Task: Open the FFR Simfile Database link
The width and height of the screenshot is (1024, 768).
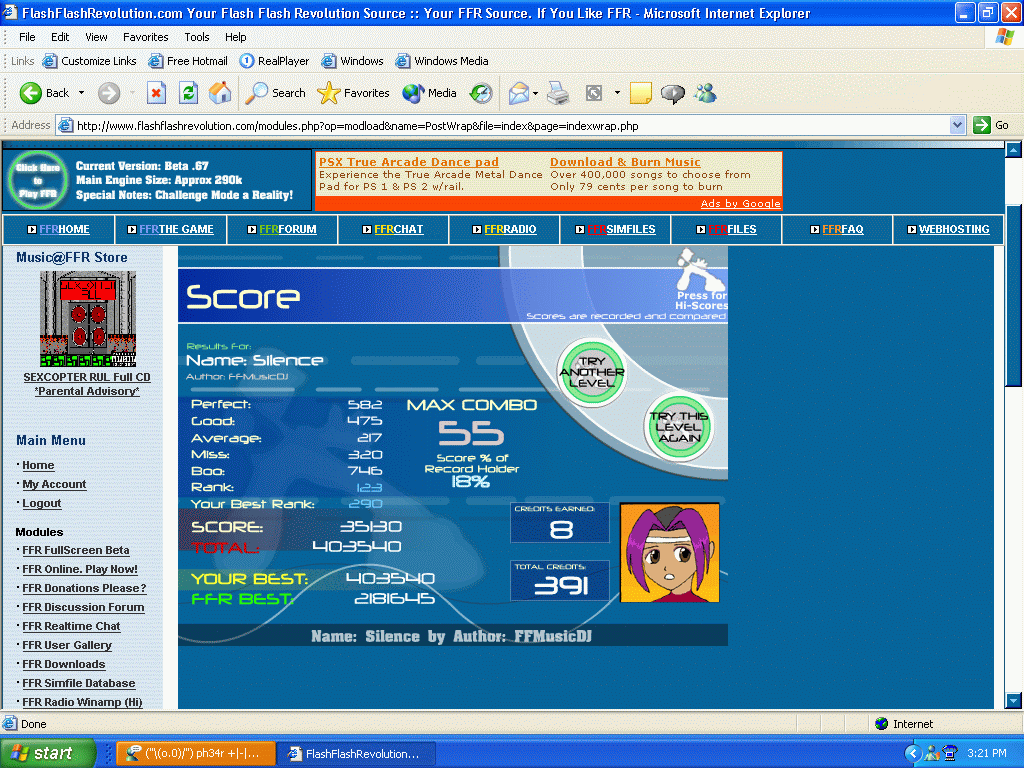Action: coord(79,683)
